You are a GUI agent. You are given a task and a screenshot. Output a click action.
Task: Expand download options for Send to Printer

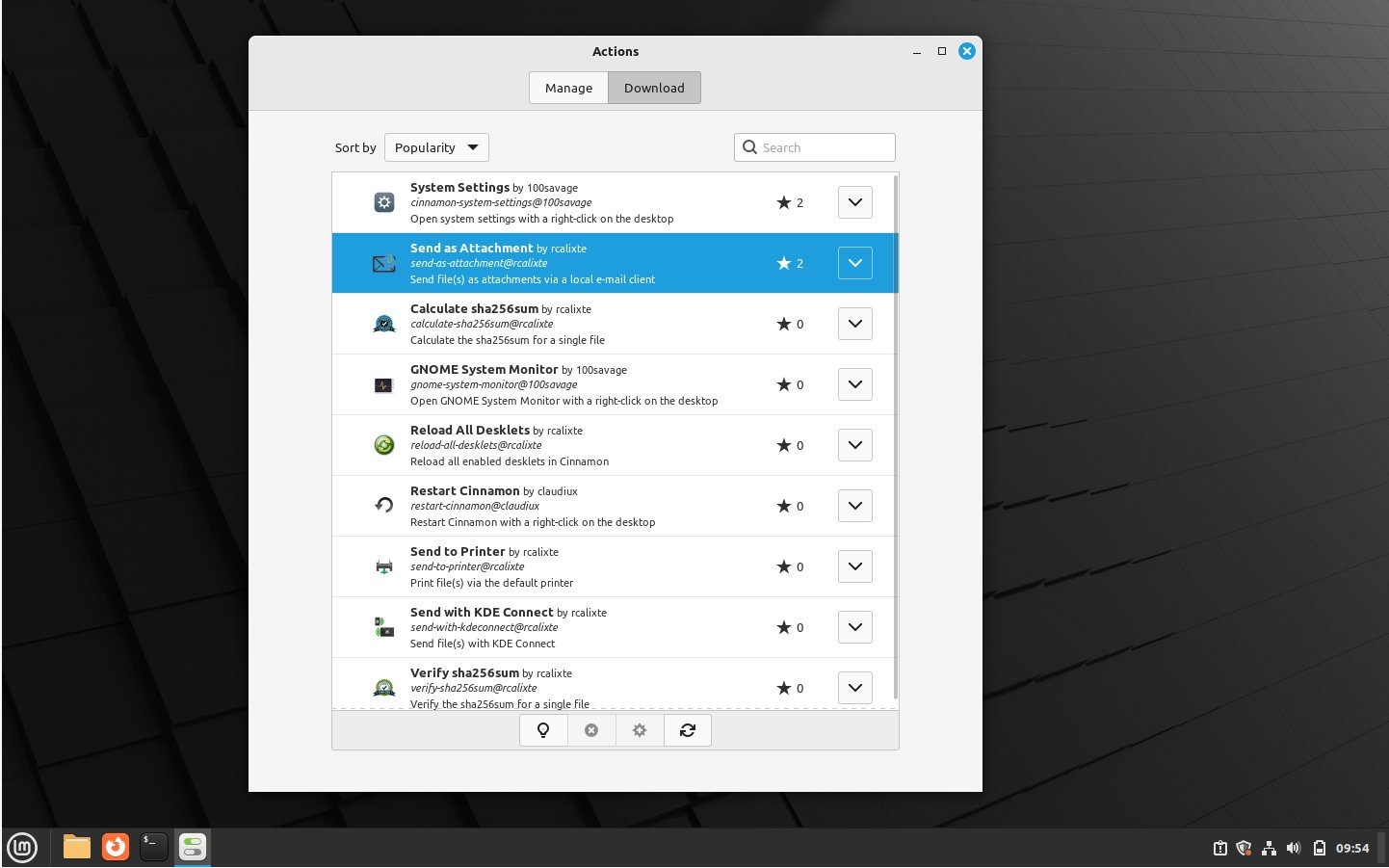[855, 566]
